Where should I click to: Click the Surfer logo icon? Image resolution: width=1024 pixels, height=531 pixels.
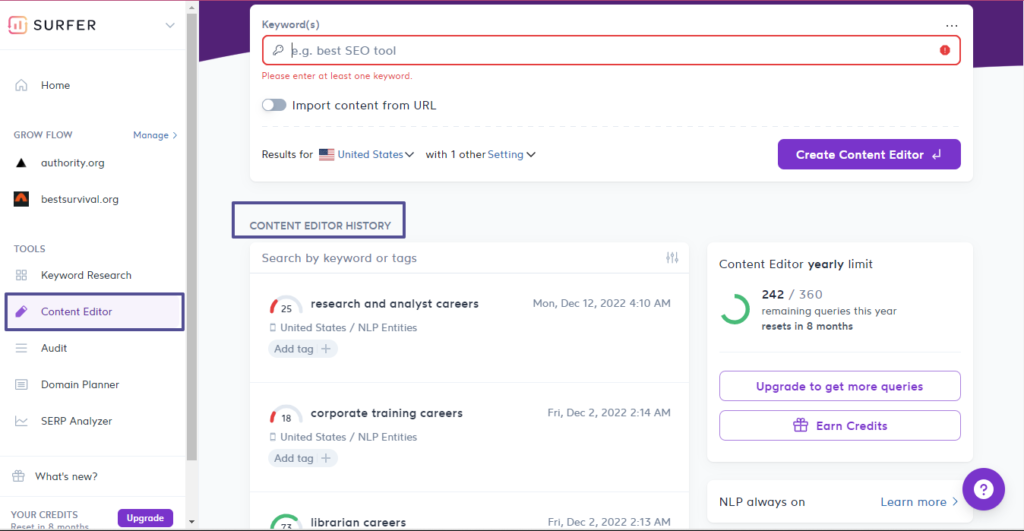click(18, 25)
